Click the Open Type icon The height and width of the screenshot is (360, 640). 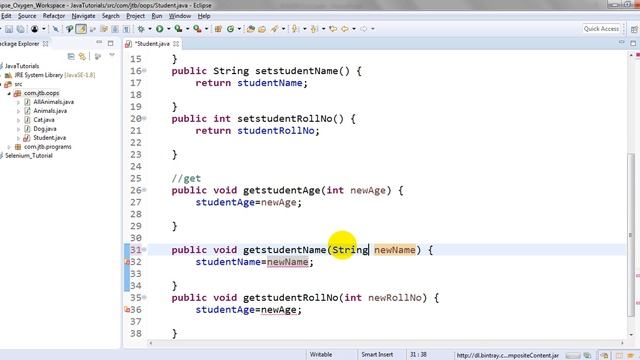tap(251, 29)
